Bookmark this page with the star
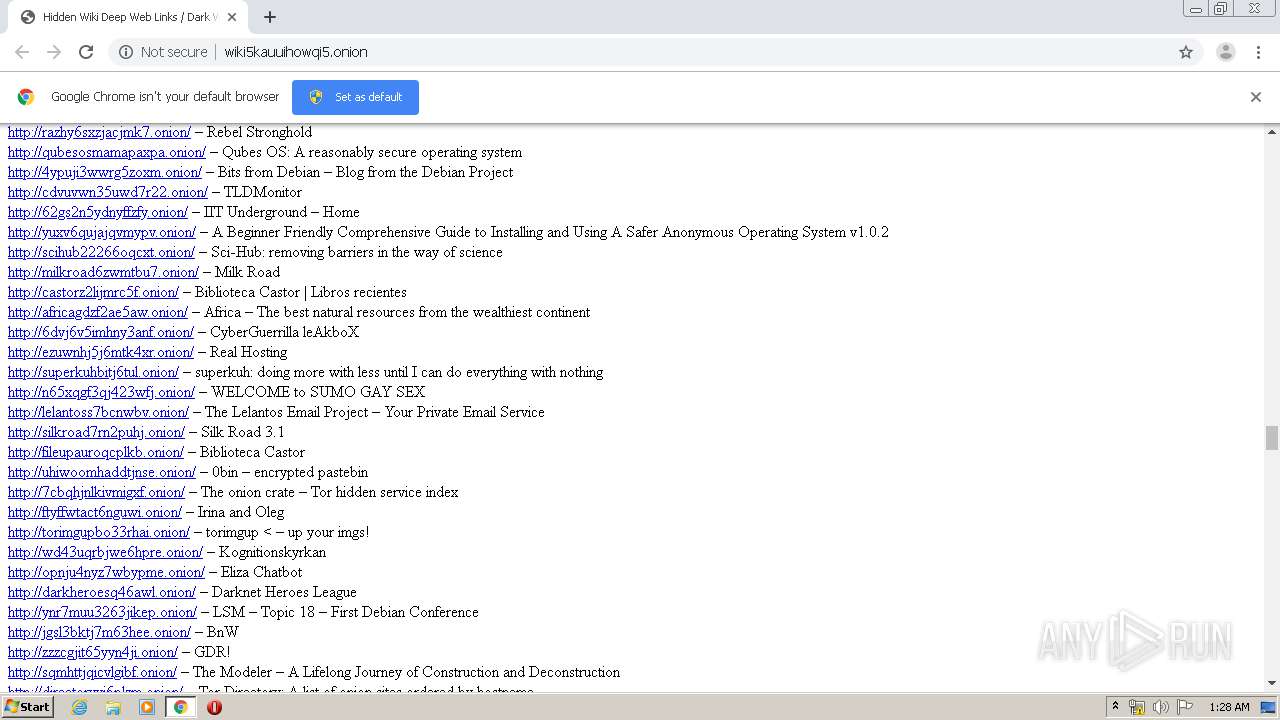Viewport: 1280px width, 720px height. coord(1186,52)
